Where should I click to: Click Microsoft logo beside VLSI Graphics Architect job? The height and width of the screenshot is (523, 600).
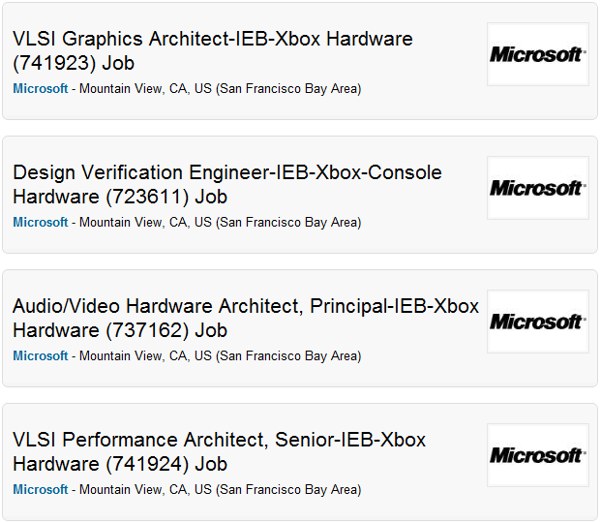click(537, 54)
